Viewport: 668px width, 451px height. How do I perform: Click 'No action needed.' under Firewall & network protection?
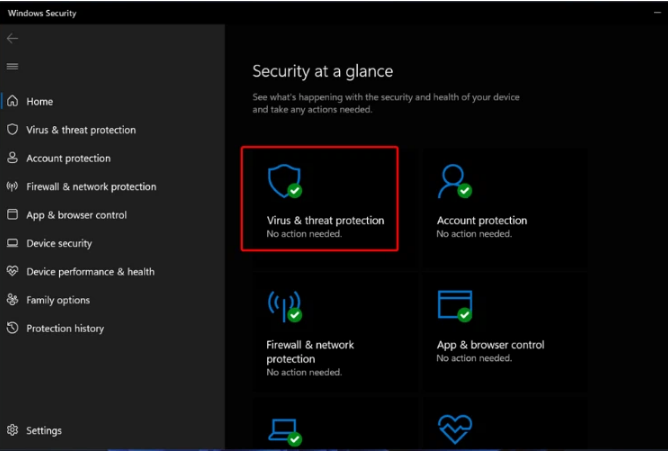point(304,372)
